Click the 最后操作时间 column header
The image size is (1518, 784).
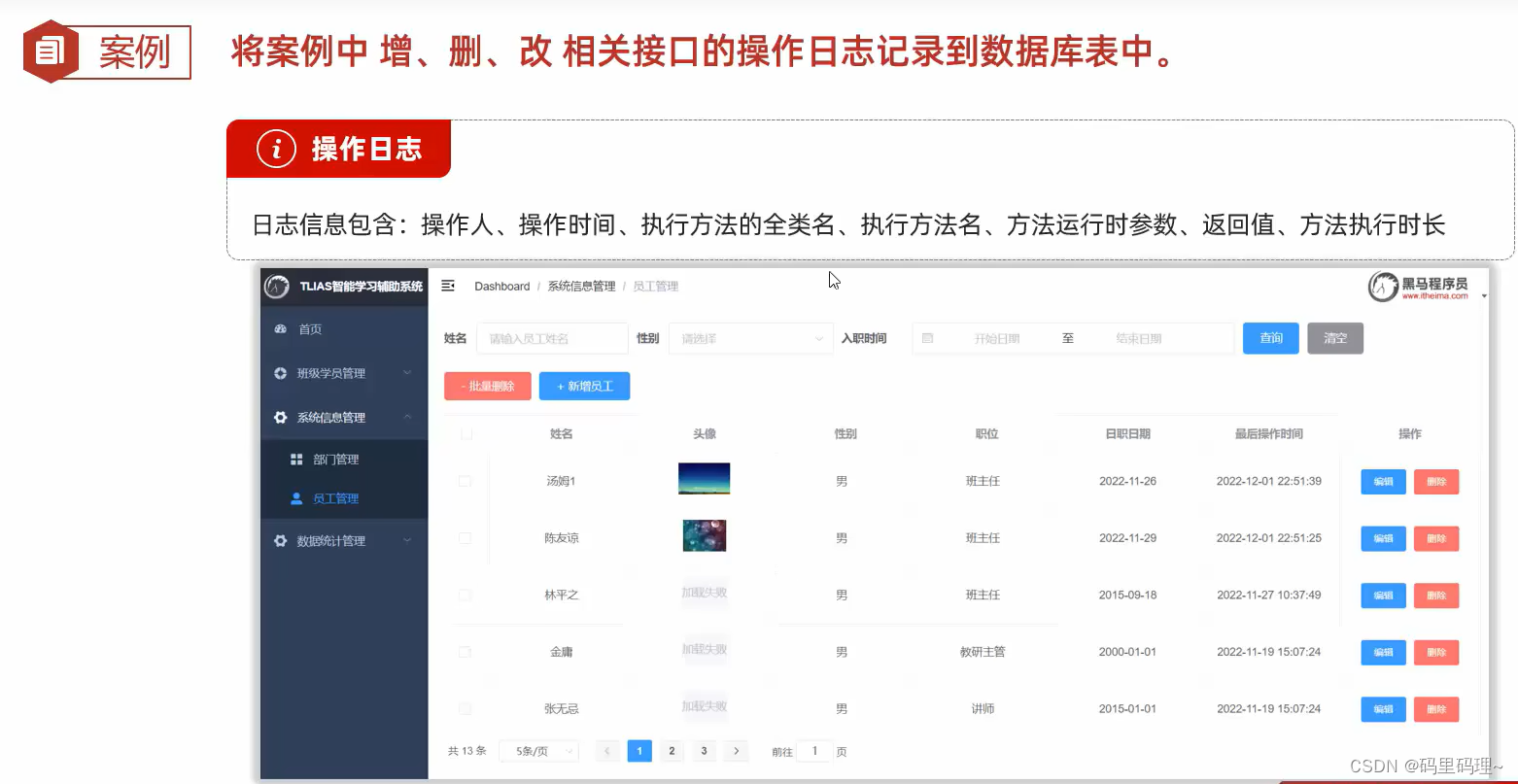coord(1269,434)
